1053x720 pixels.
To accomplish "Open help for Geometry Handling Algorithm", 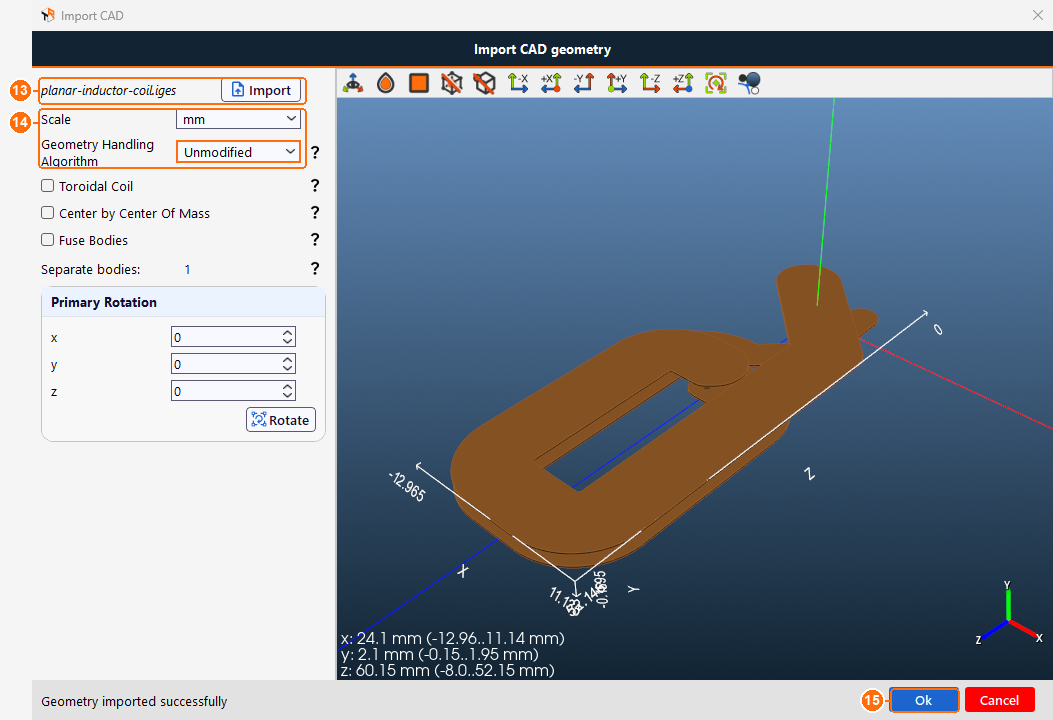I will pyautogui.click(x=315, y=152).
